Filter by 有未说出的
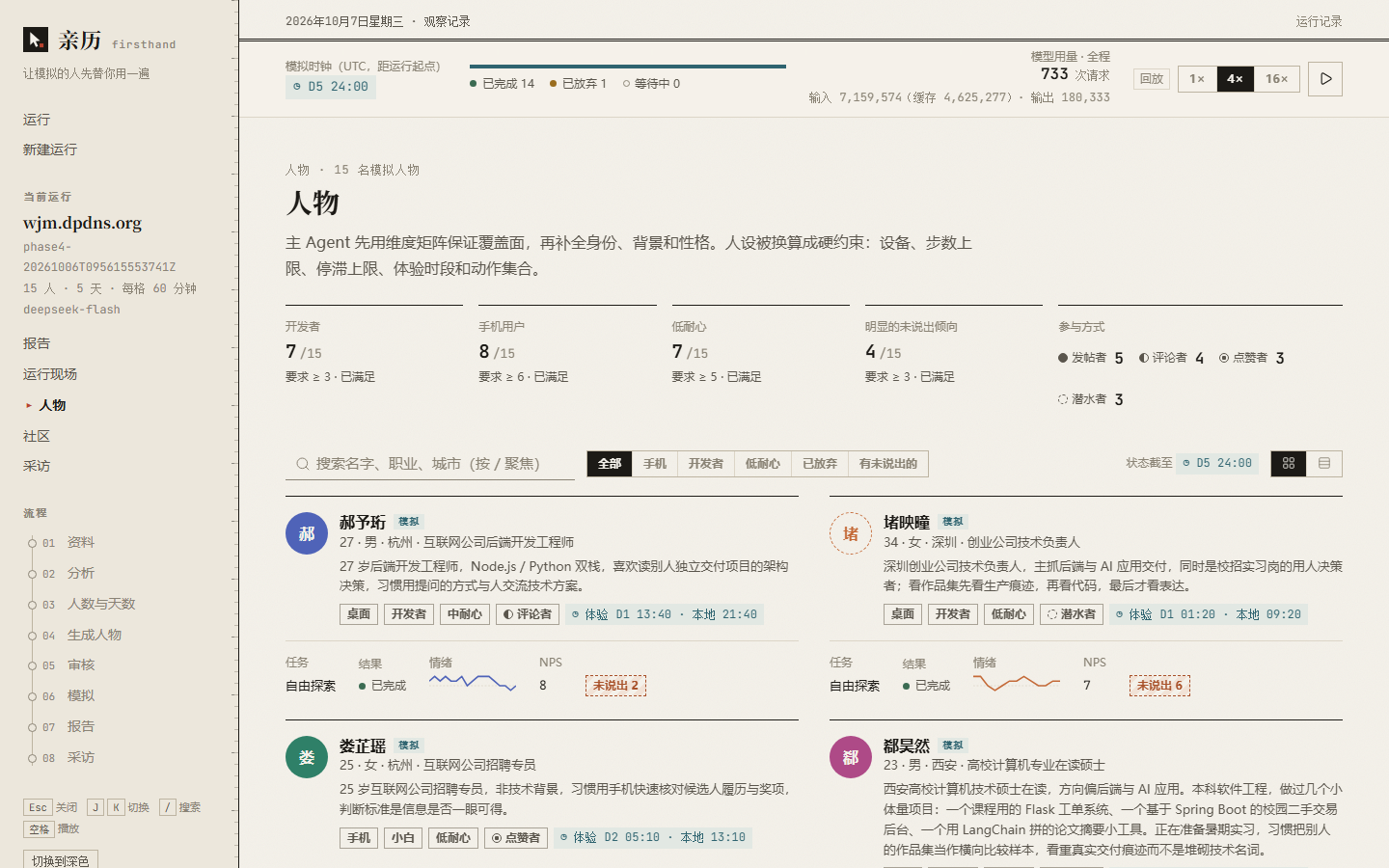The width and height of the screenshot is (1389, 868). tap(888, 464)
